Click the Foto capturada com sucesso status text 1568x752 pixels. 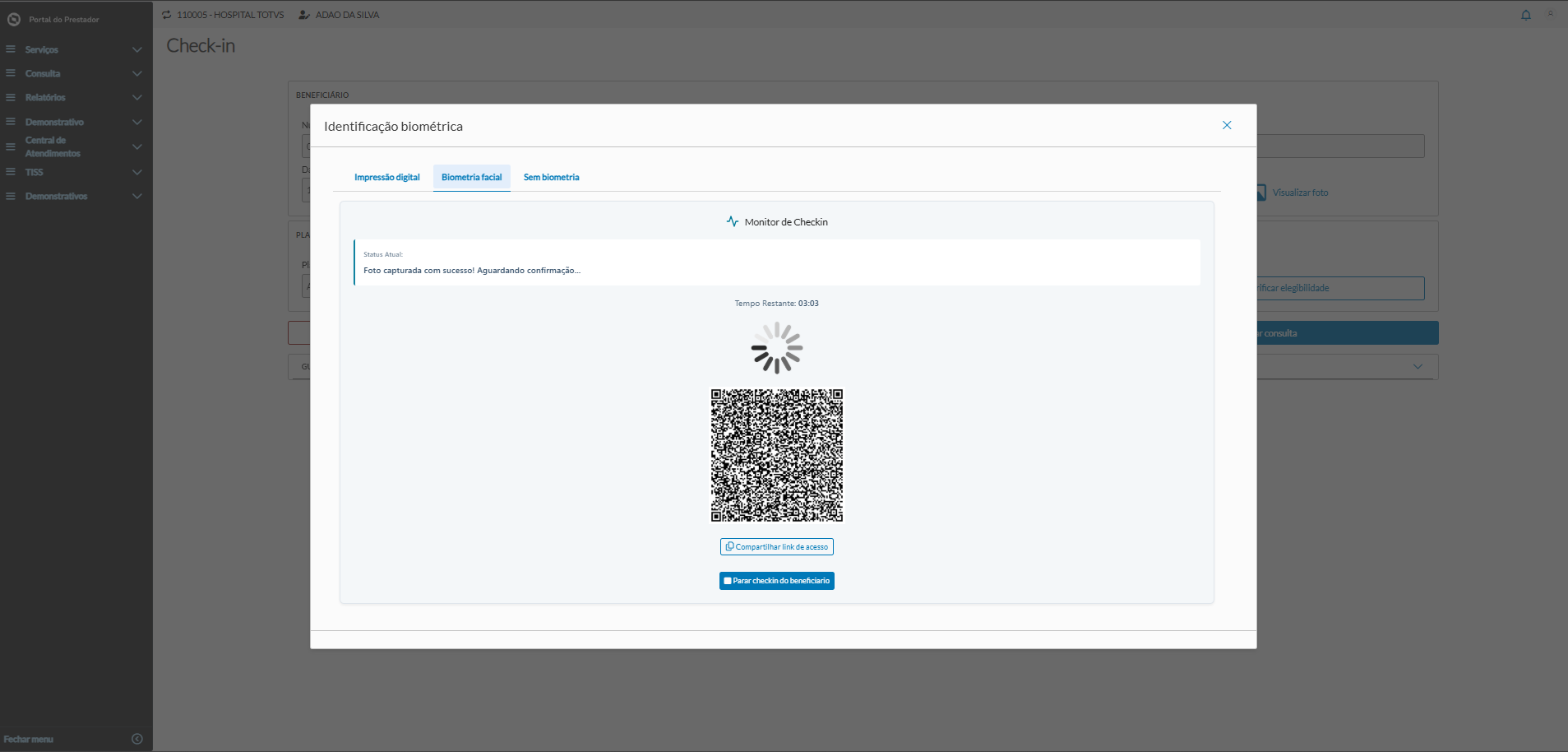[x=472, y=271]
